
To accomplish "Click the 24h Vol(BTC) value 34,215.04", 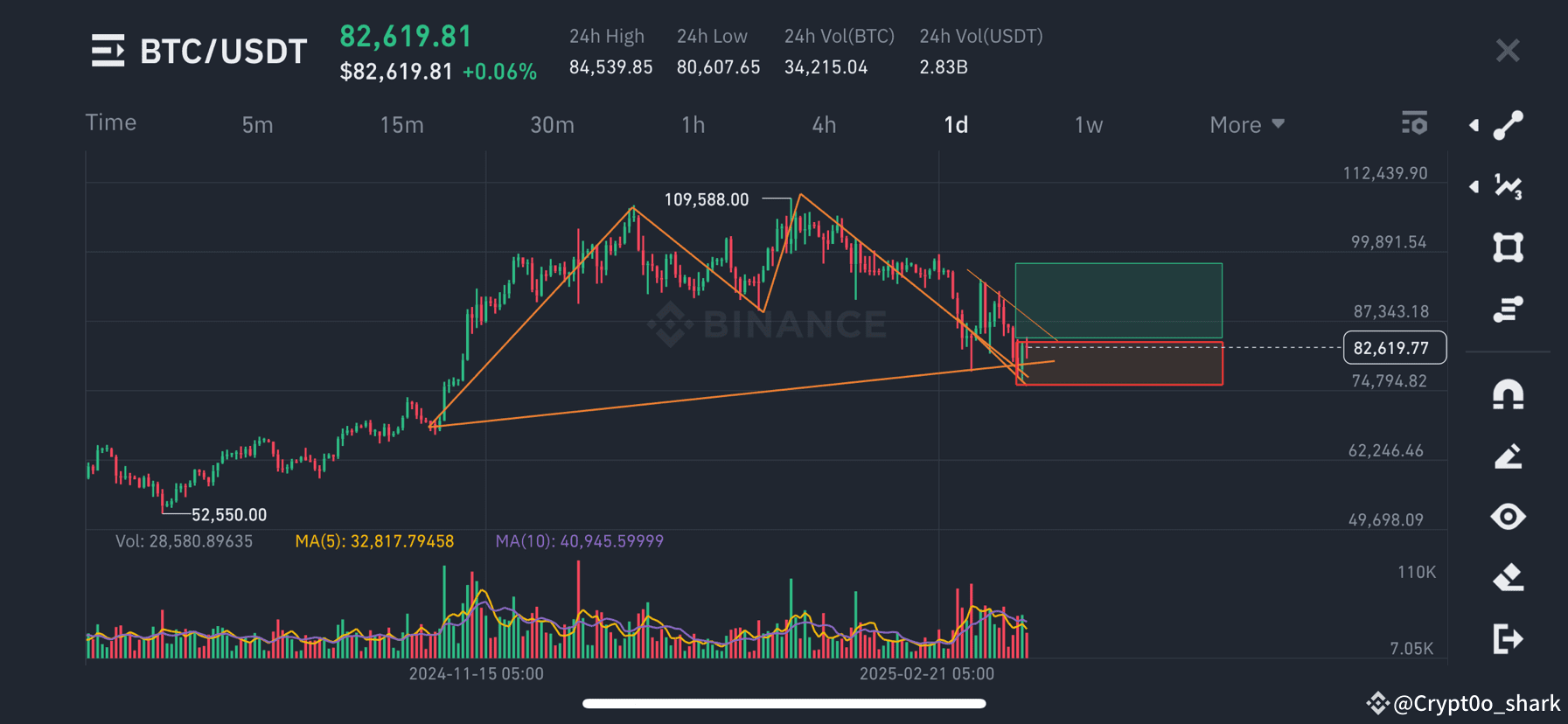I will pos(826,67).
